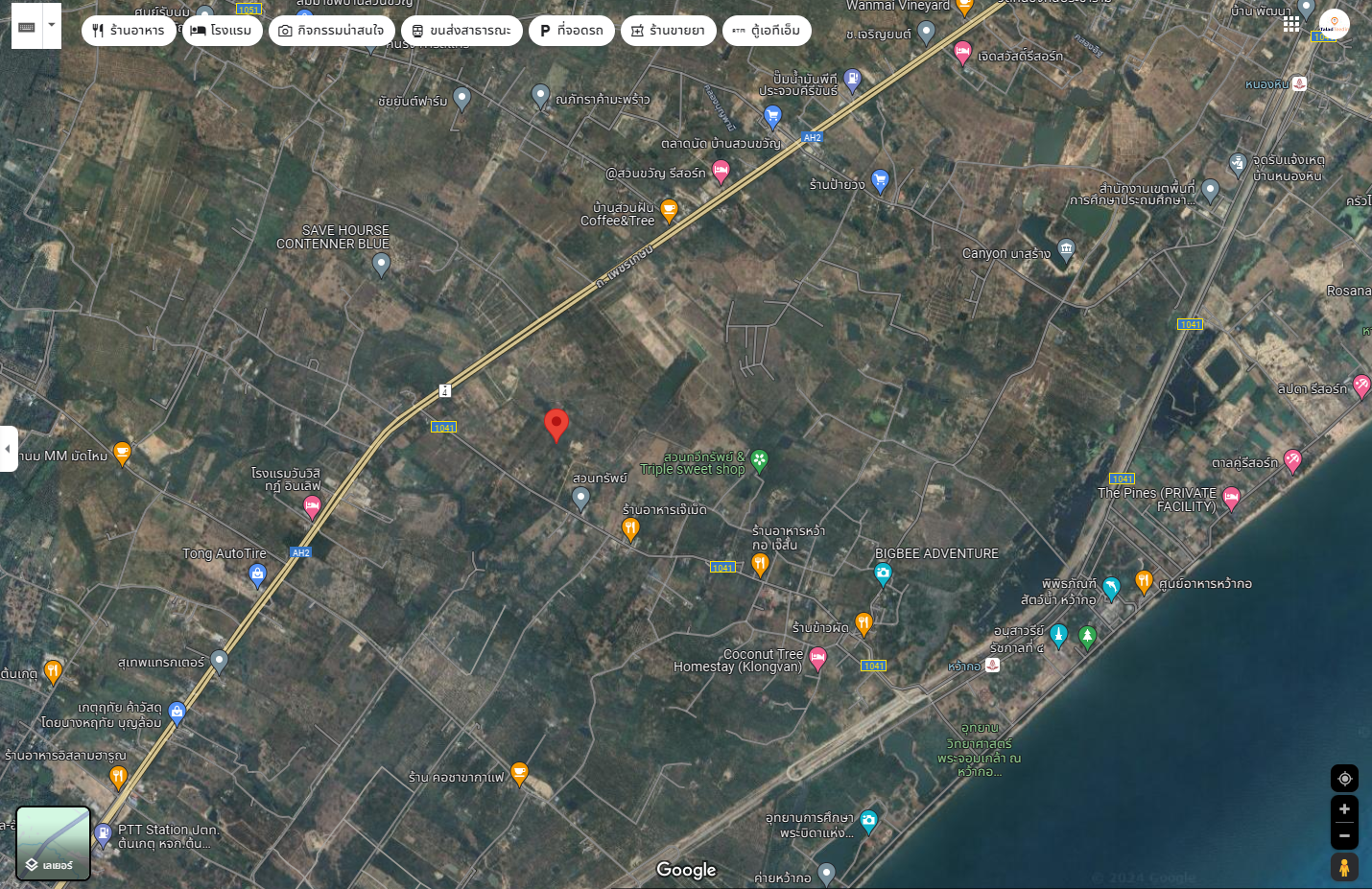Open the BIGBEE ADVENTURE camera marker
This screenshot has width=1372, height=889.
(x=883, y=574)
